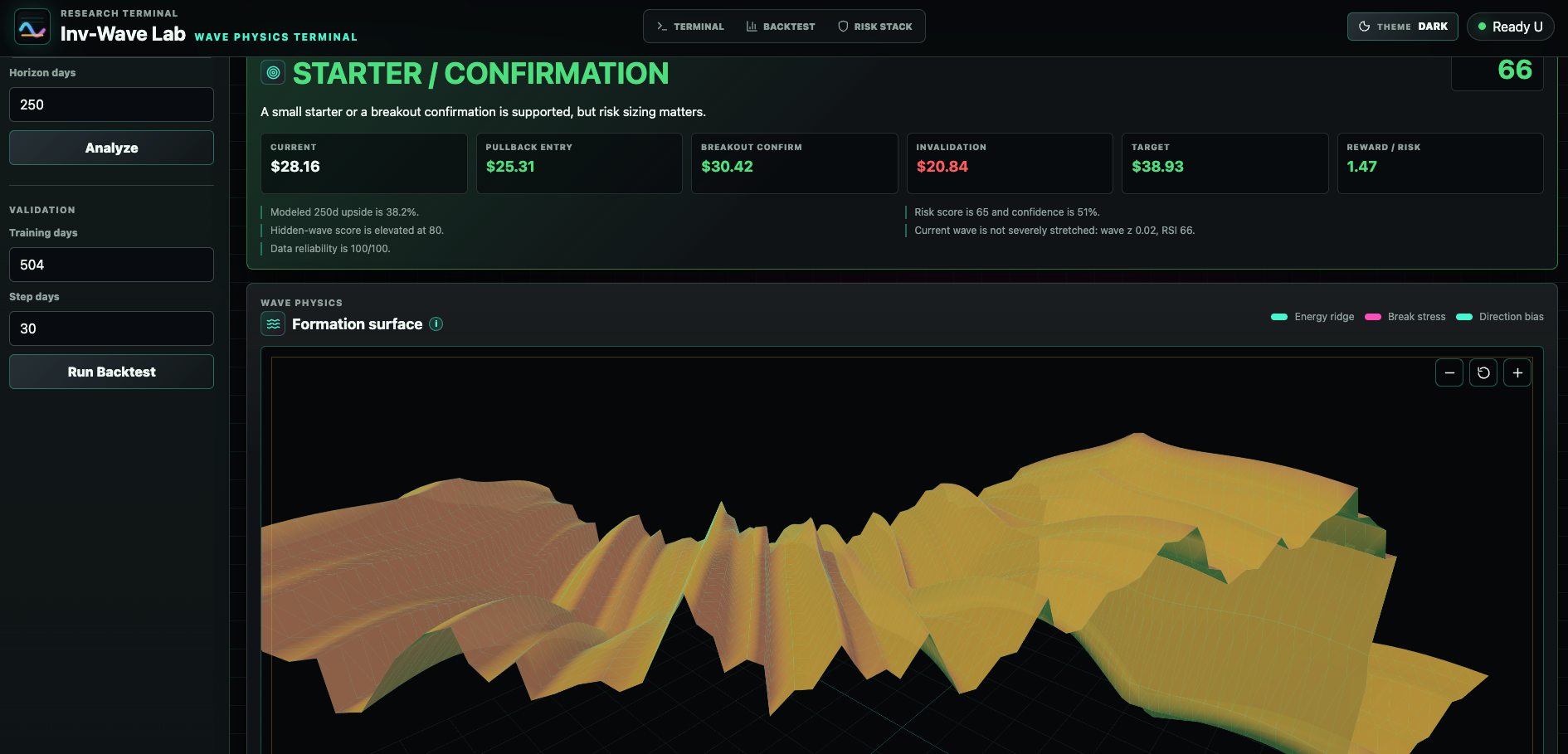Click the Pullback Entry $25.31 card
Image resolution: width=1568 pixels, height=754 pixels.
click(x=579, y=163)
